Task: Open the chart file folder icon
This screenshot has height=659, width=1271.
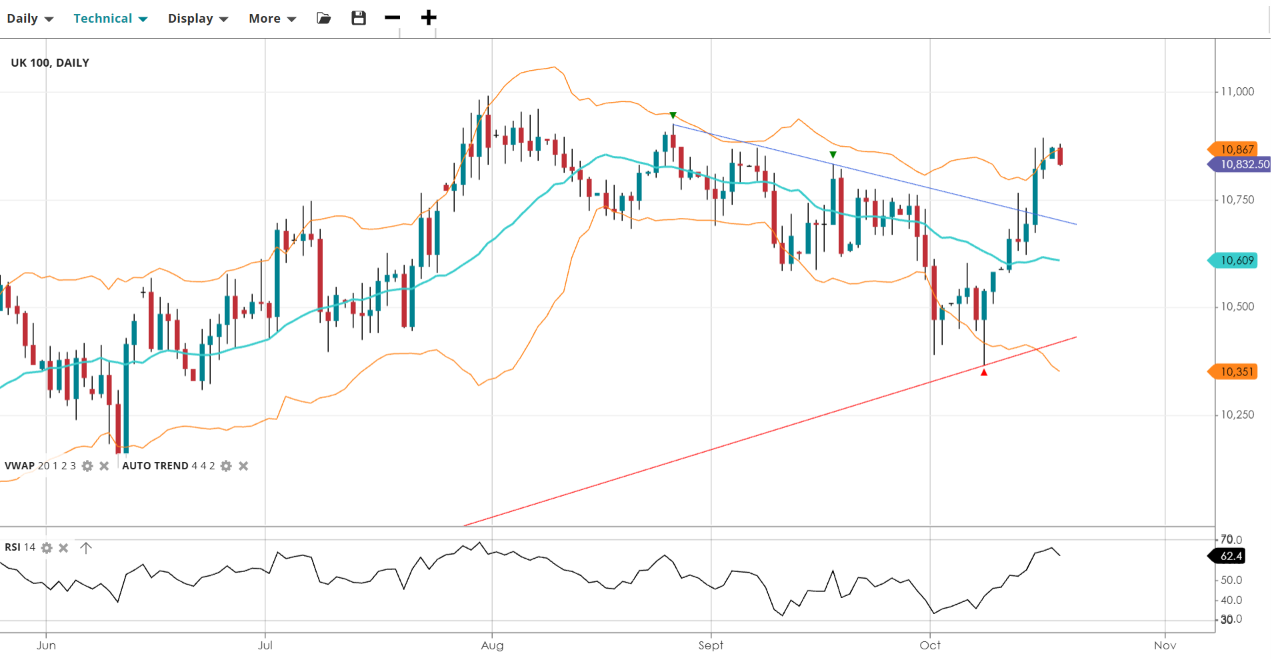Action: (x=324, y=18)
